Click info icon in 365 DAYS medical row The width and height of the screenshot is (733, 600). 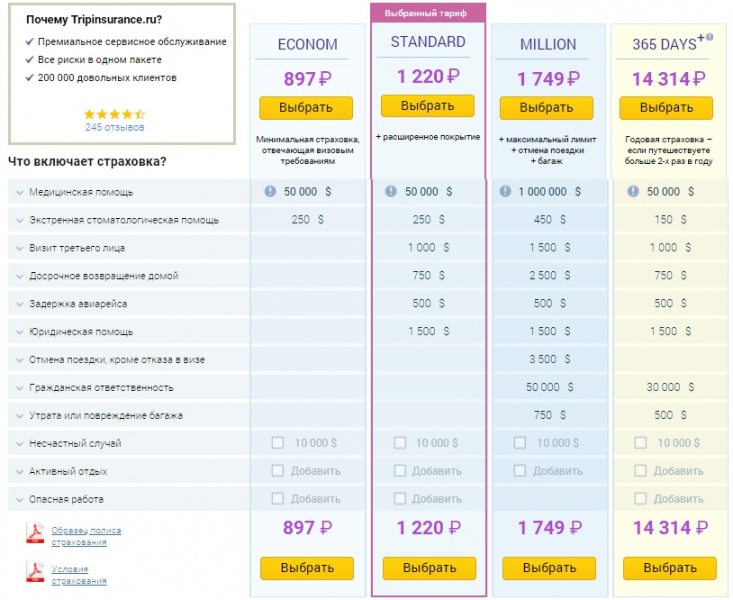pos(634,191)
